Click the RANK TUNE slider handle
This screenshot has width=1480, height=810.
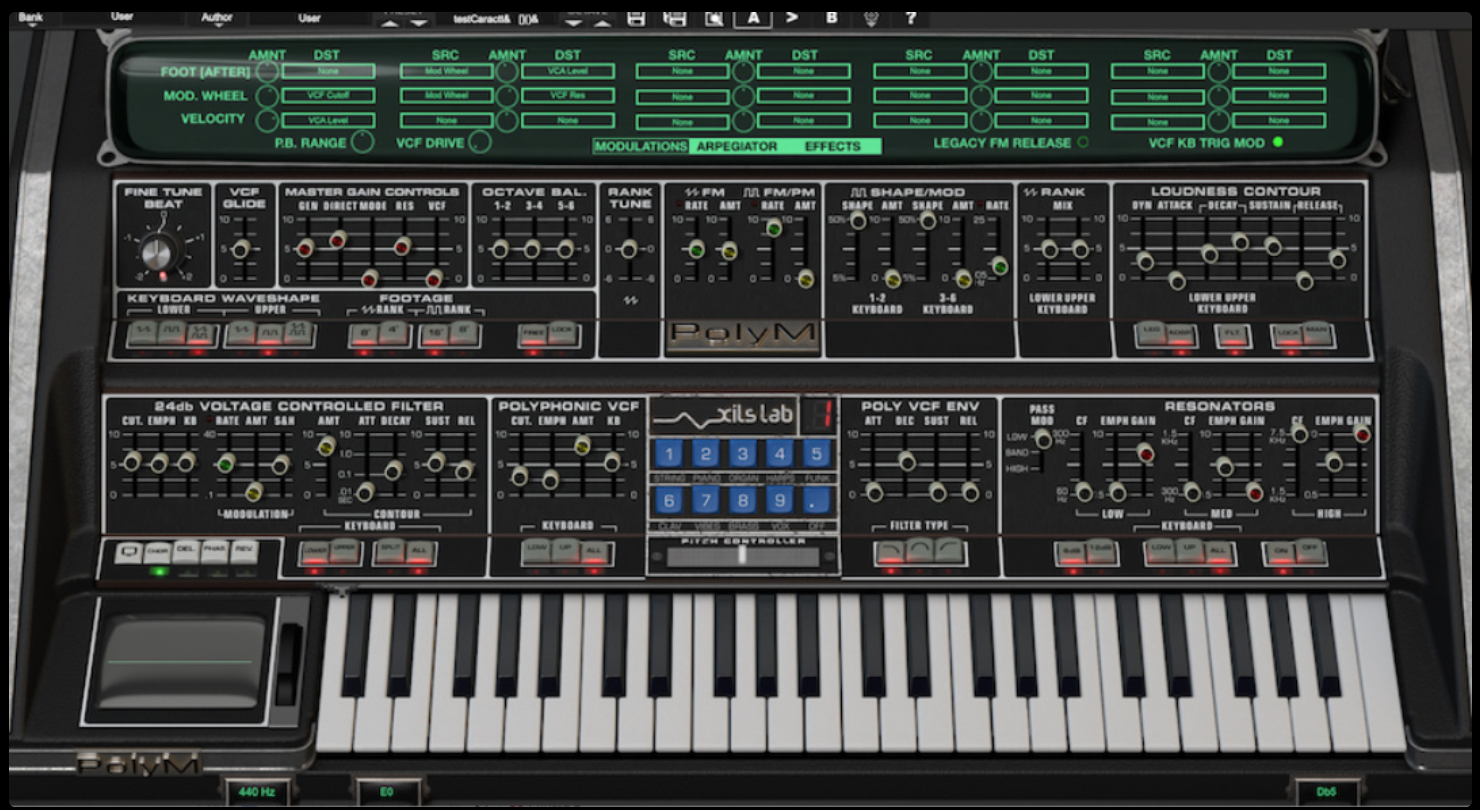pos(629,249)
